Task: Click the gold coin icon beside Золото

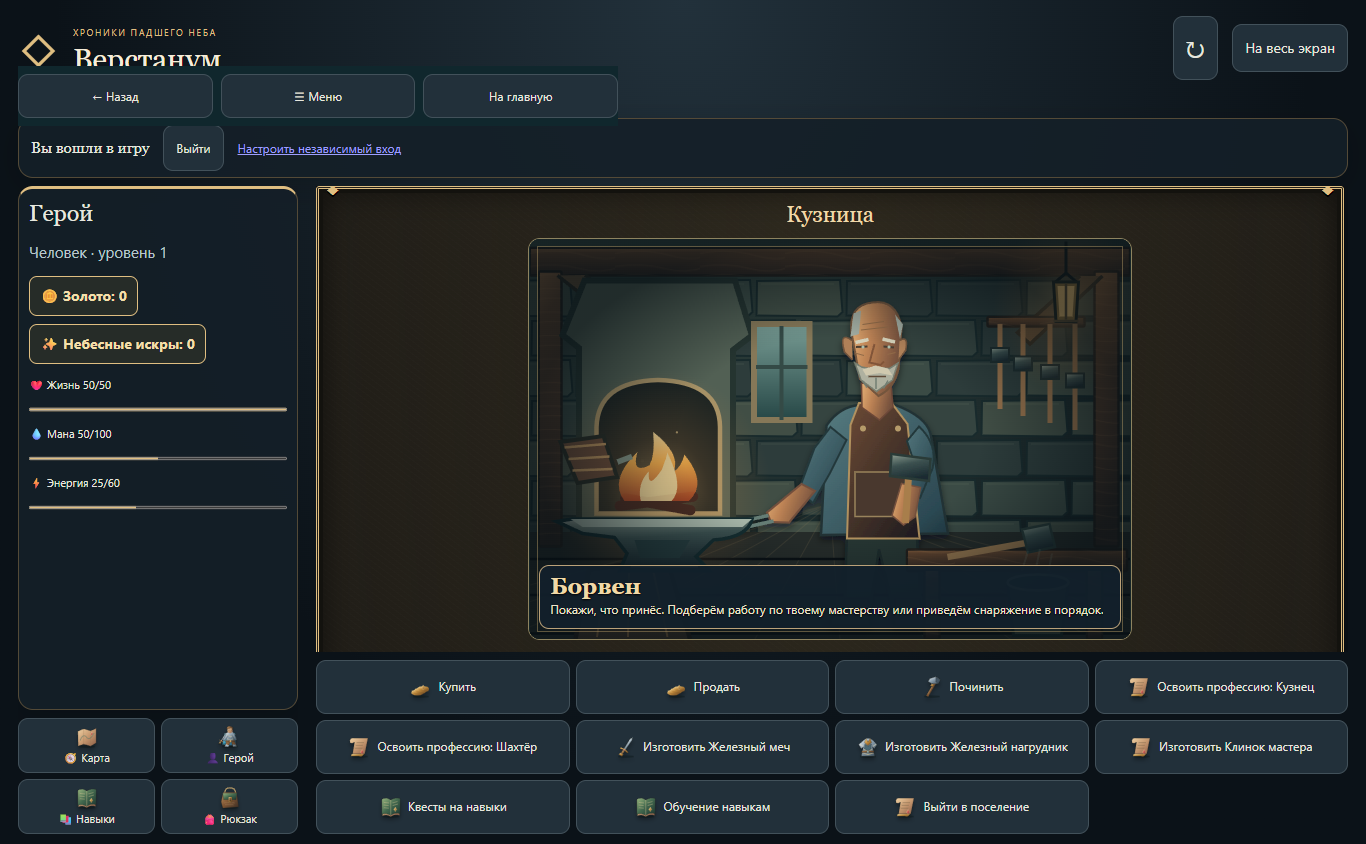Action: coord(49,296)
